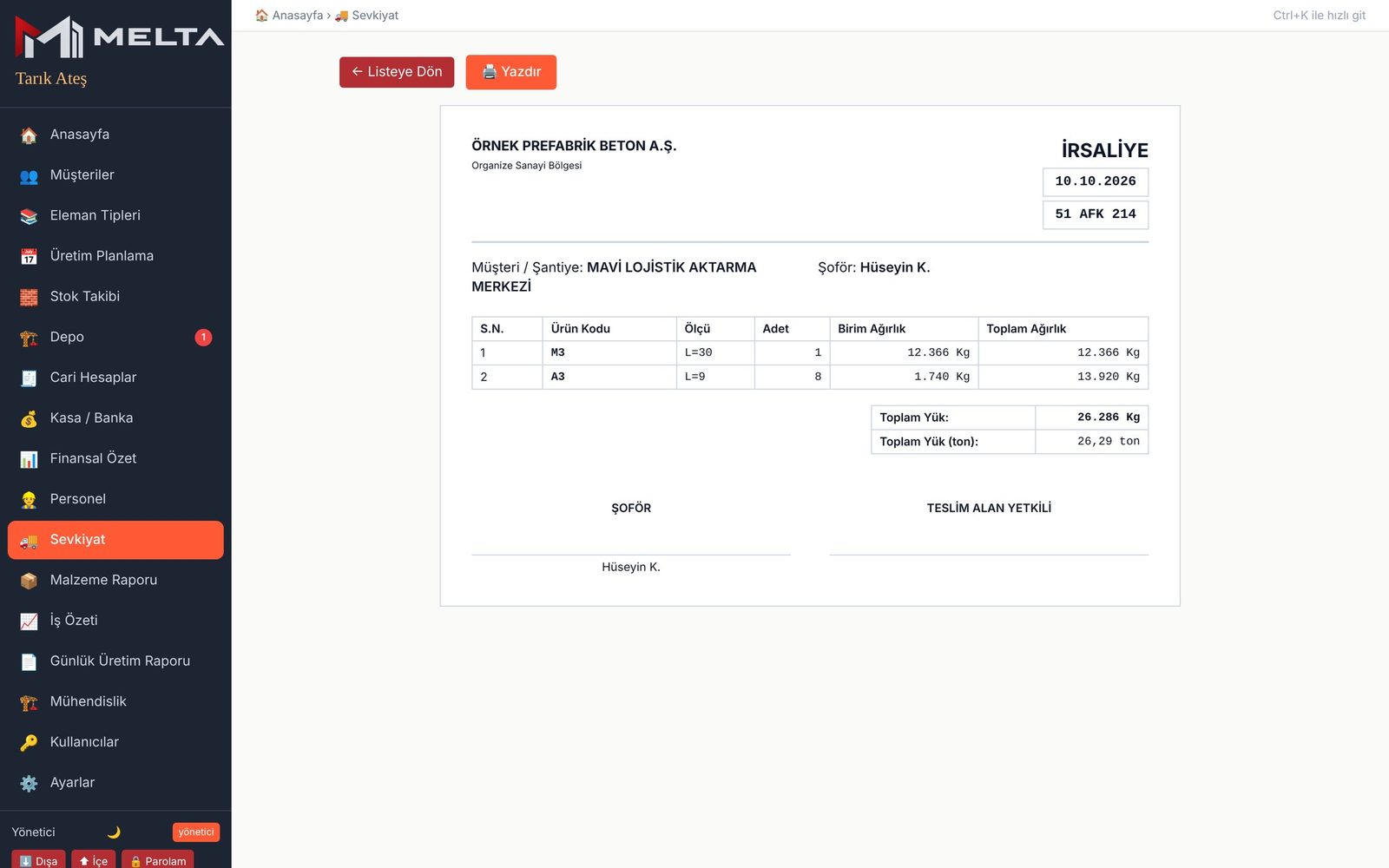This screenshot has width=1389, height=868.
Task: Return to list via Listeye Dön
Action: click(397, 72)
